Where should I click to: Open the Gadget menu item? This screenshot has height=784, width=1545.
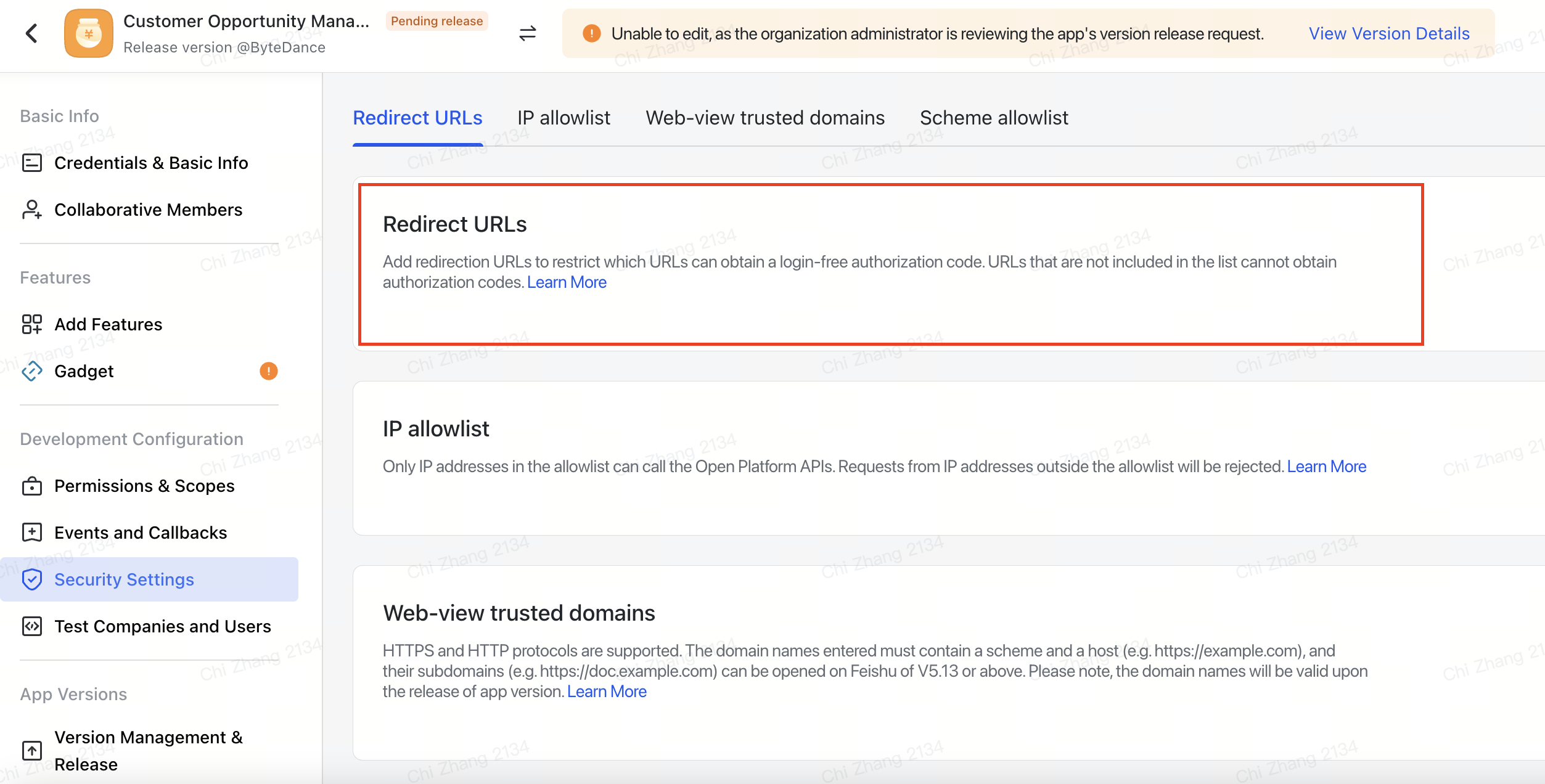point(84,371)
